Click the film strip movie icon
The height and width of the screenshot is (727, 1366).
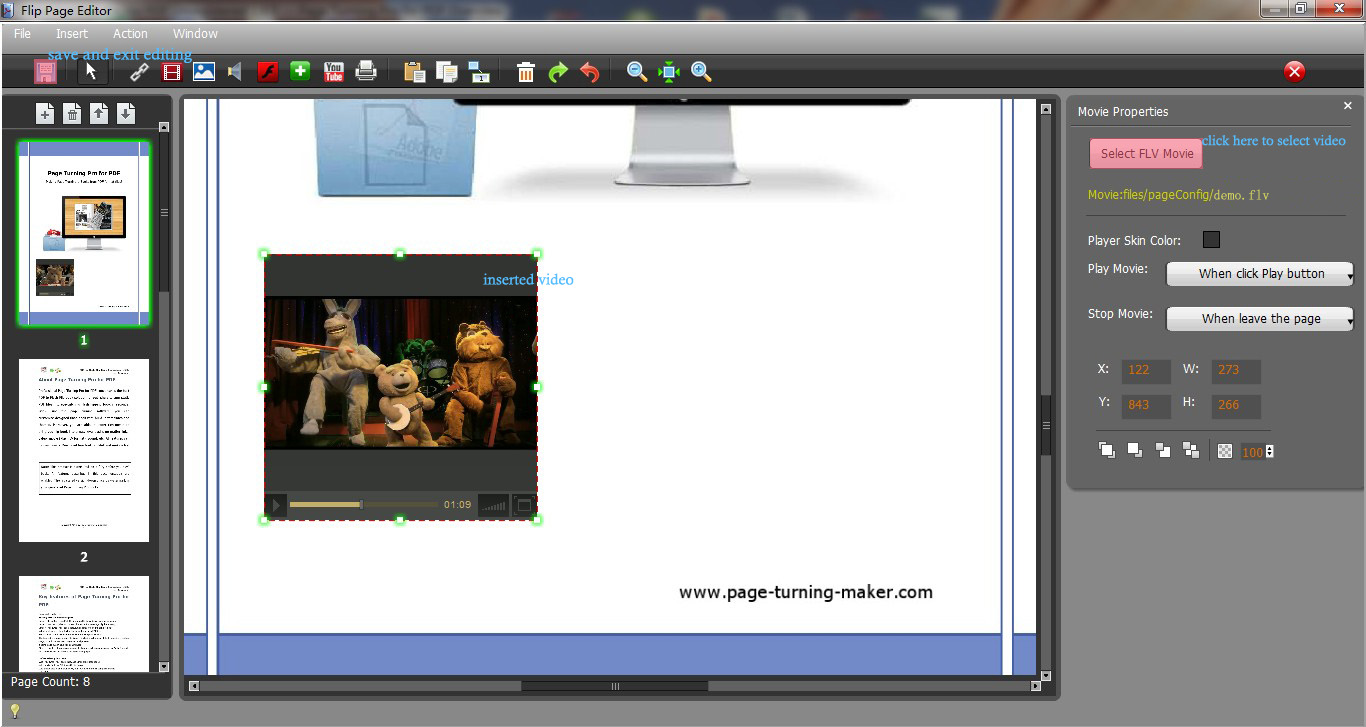172,72
